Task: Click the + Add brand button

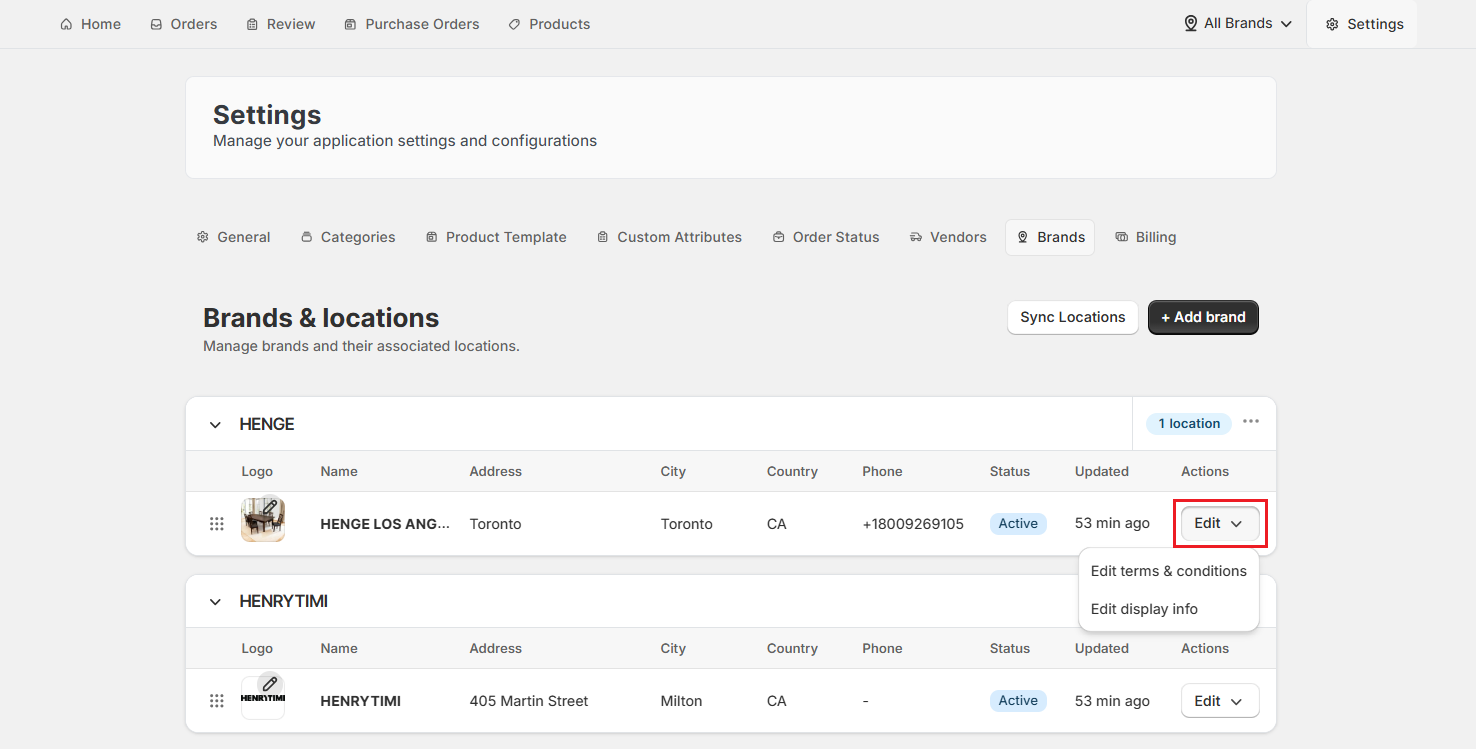Action: click(1203, 317)
